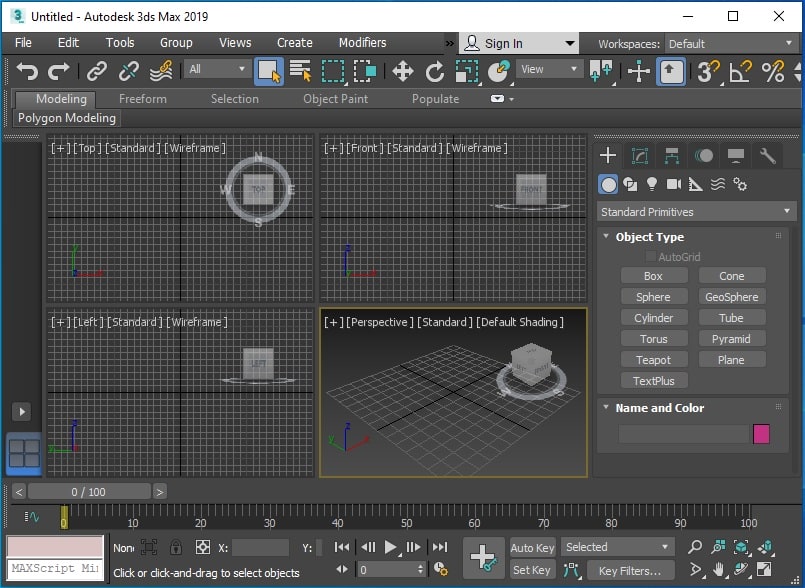Click the TextPlus button

654,381
